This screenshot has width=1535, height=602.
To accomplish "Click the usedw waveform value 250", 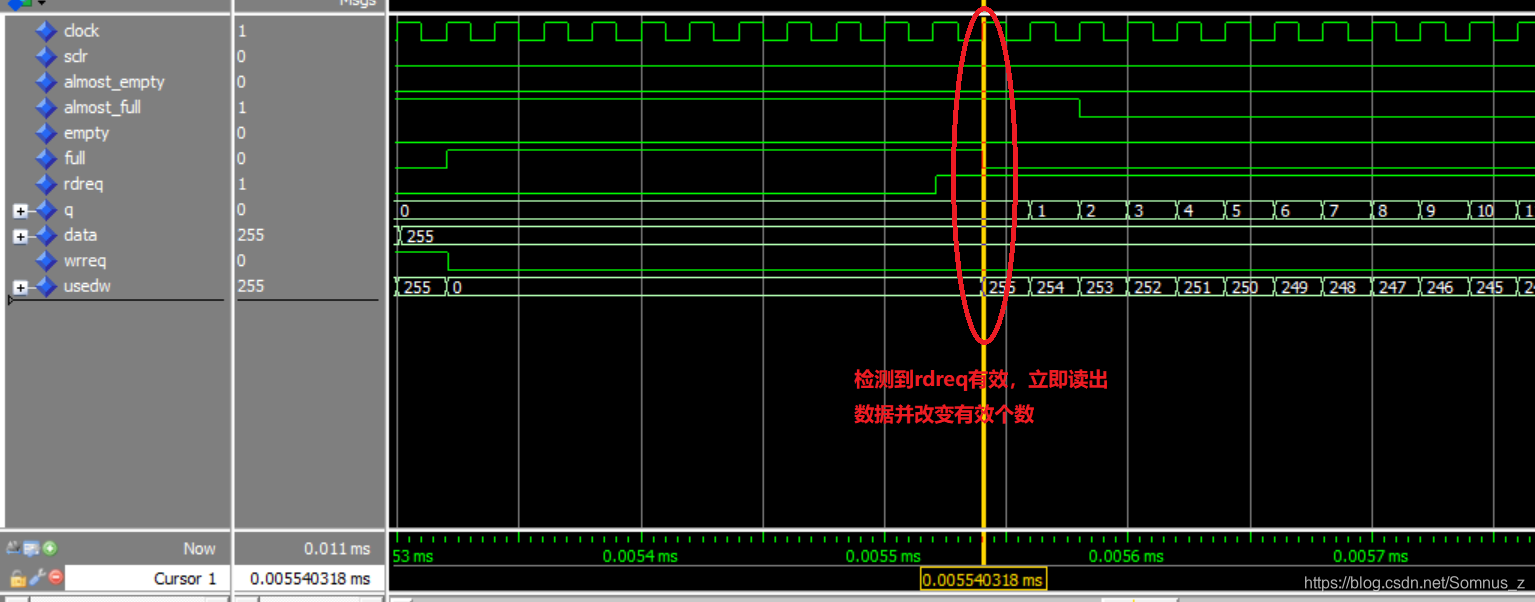I will coord(1245,287).
